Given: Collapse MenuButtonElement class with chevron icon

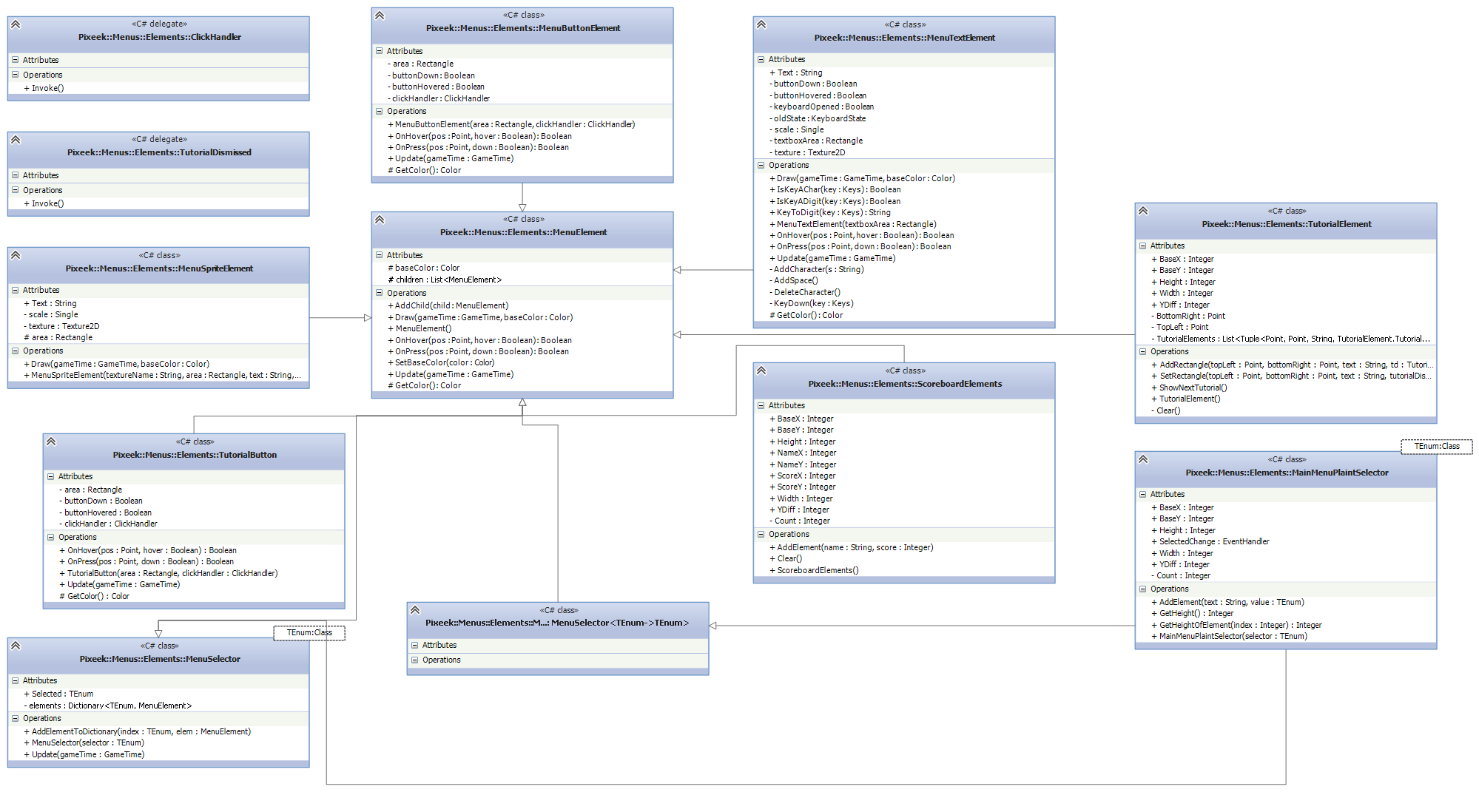Looking at the screenshot, I should coord(380,16).
